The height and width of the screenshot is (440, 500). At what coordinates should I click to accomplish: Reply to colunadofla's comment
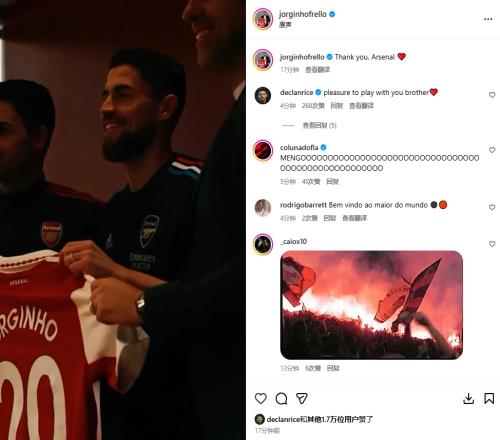[x=332, y=181]
